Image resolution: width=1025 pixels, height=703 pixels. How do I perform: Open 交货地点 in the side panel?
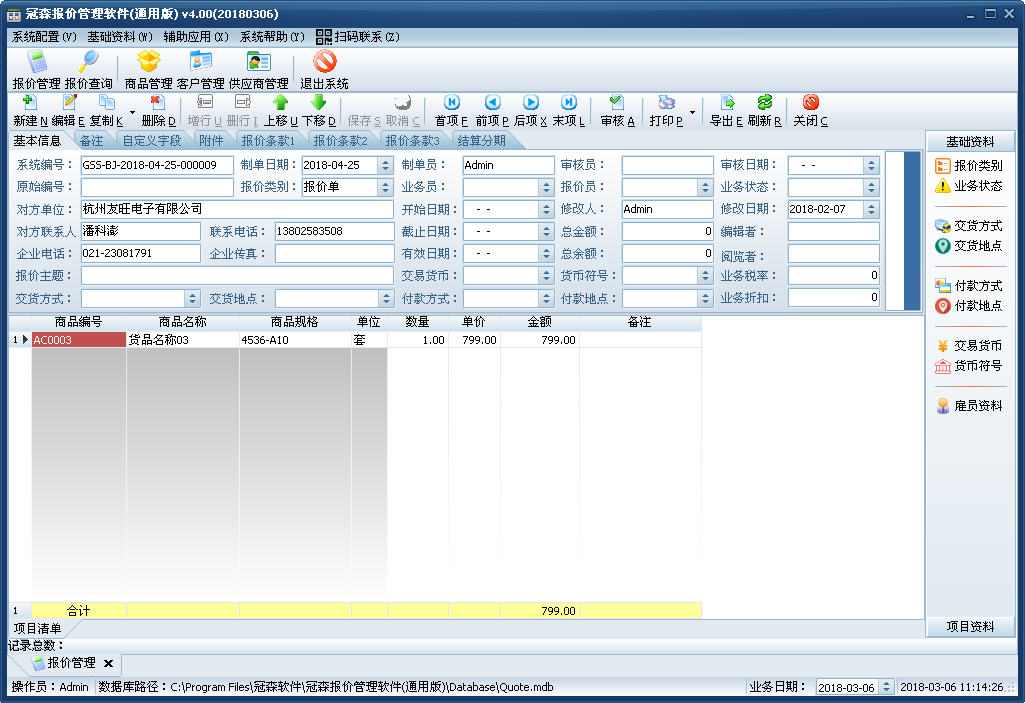(969, 246)
